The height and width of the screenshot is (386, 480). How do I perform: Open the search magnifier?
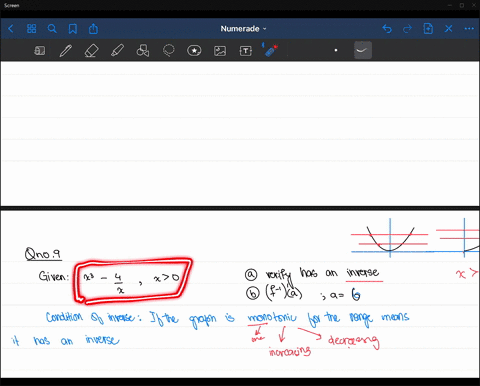52,29
